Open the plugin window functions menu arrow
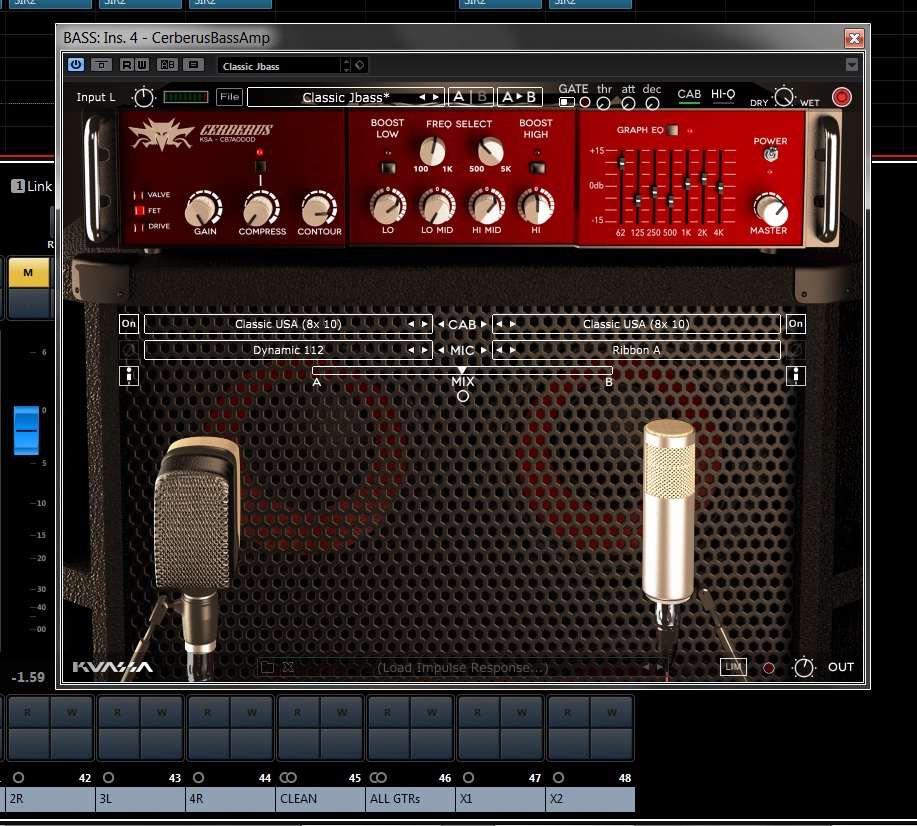This screenshot has width=917, height=826. [852, 64]
